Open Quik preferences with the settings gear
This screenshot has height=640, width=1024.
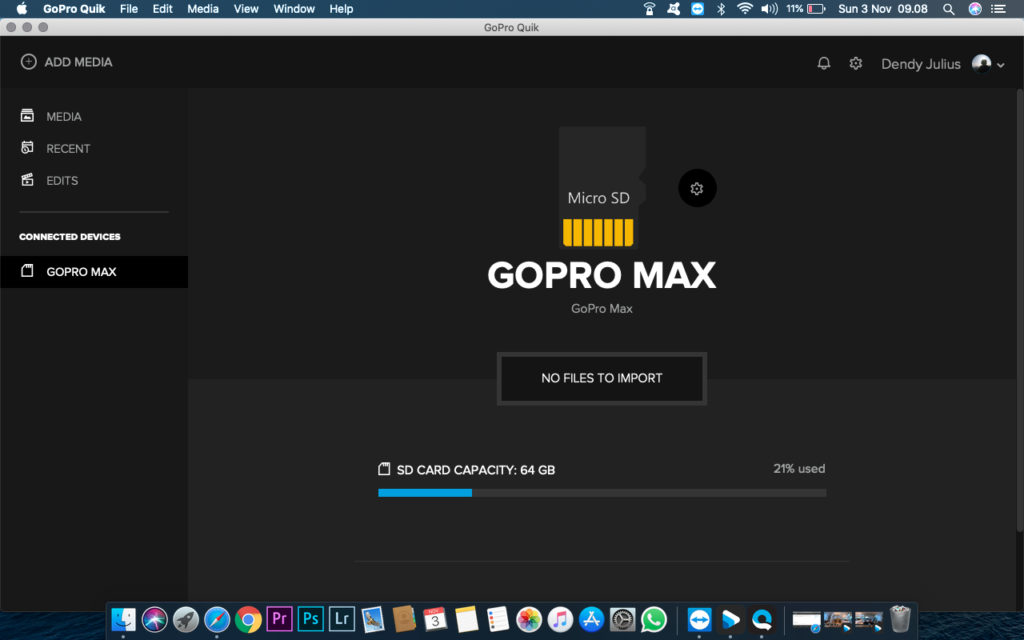point(856,62)
